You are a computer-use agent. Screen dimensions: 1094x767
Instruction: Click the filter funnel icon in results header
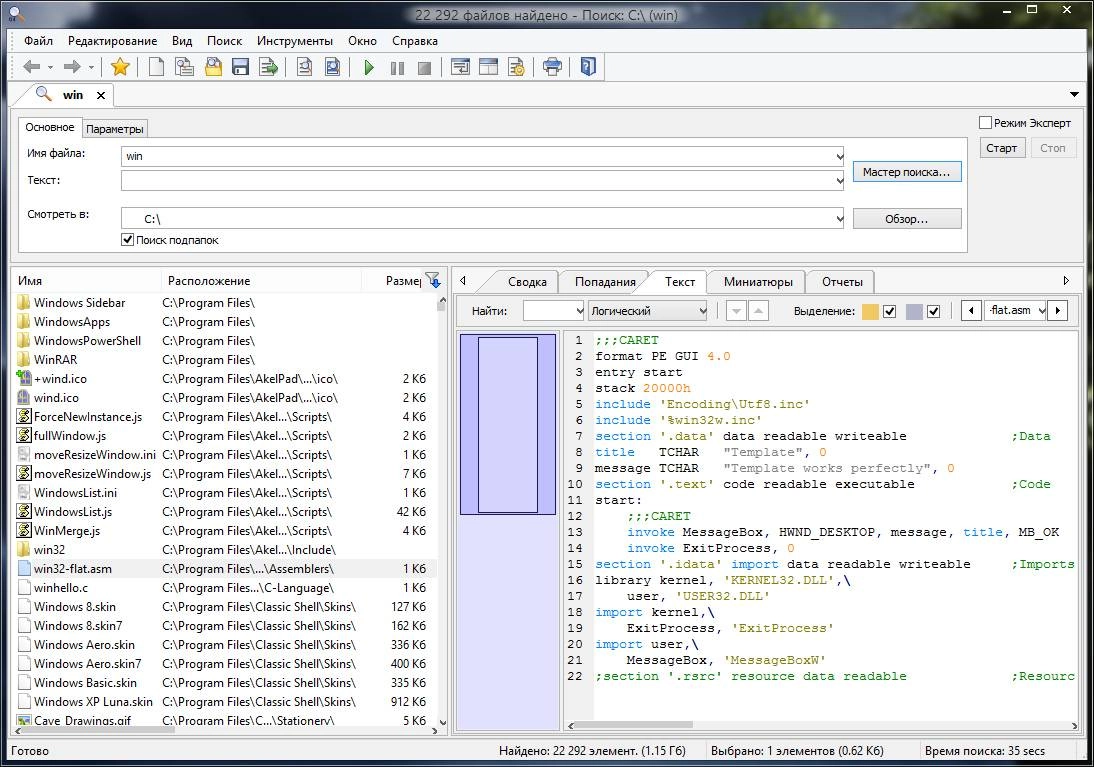coord(433,281)
